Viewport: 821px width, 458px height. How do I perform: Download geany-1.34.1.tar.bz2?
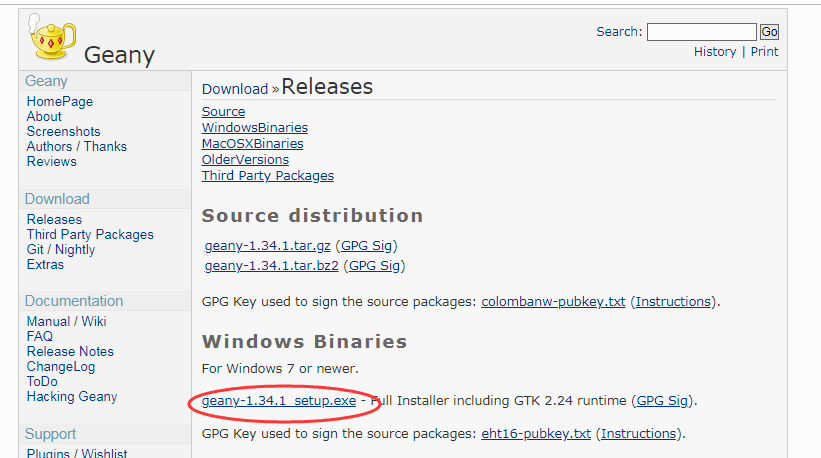click(272, 265)
